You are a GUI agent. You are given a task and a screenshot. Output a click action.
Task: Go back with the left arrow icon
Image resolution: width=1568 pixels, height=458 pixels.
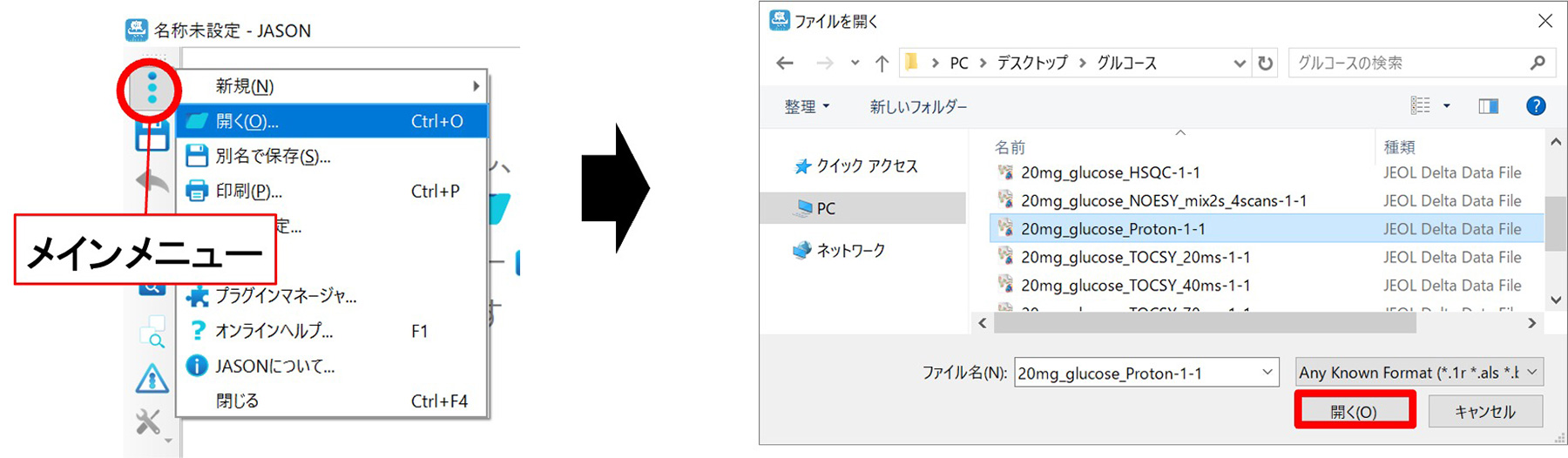[785, 63]
